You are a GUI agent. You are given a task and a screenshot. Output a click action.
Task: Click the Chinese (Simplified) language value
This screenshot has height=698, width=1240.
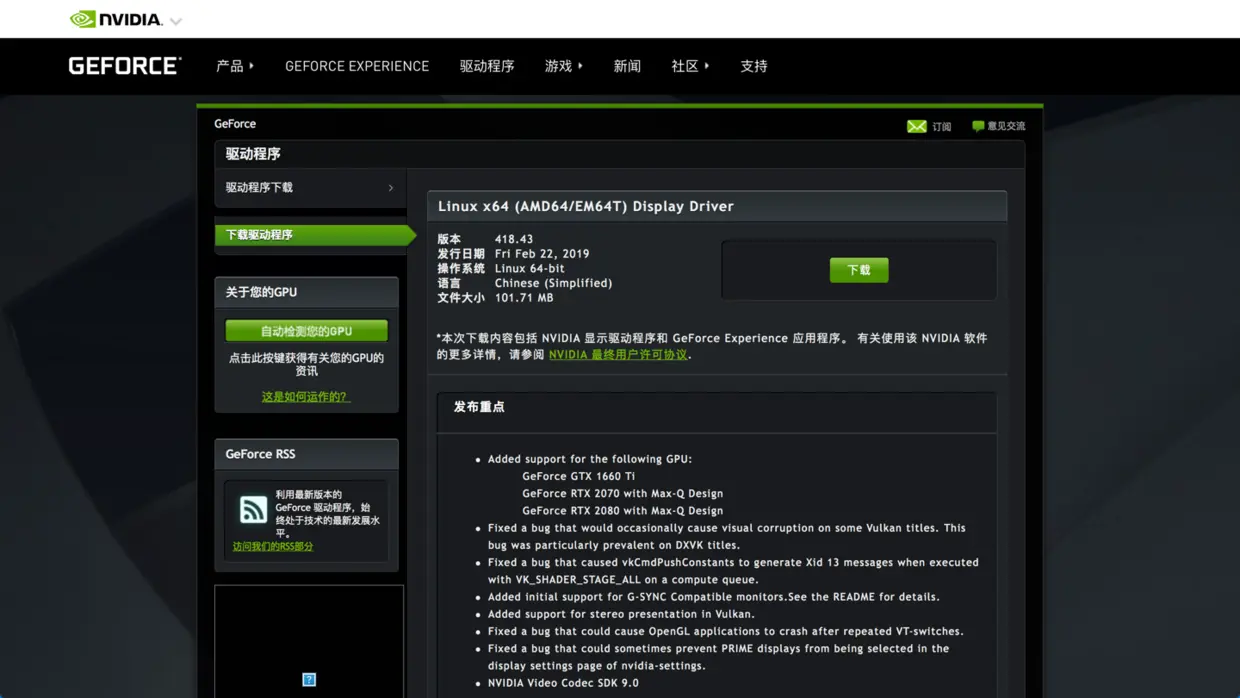pyautogui.click(x=553, y=283)
